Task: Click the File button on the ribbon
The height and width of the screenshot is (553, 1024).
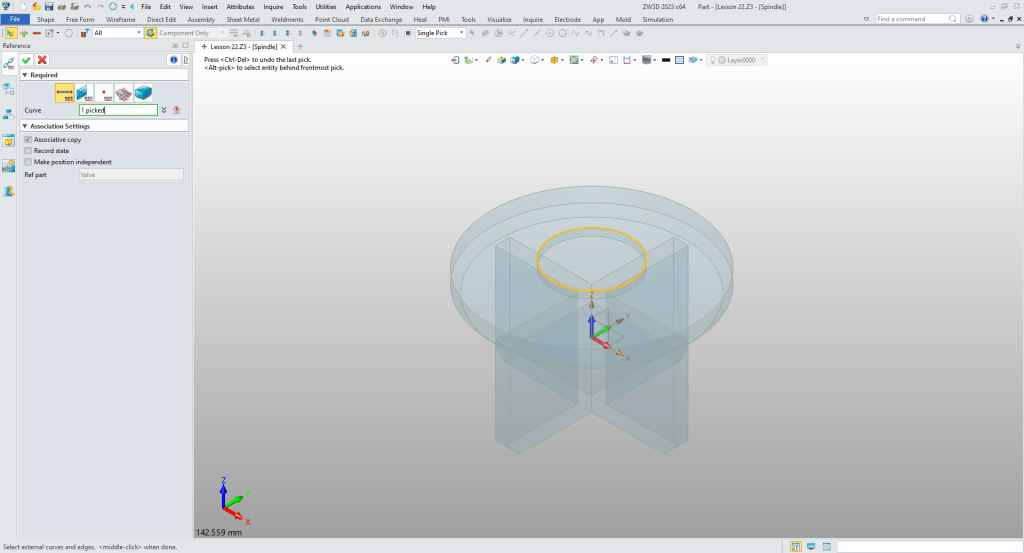Action: pyautogui.click(x=15, y=19)
